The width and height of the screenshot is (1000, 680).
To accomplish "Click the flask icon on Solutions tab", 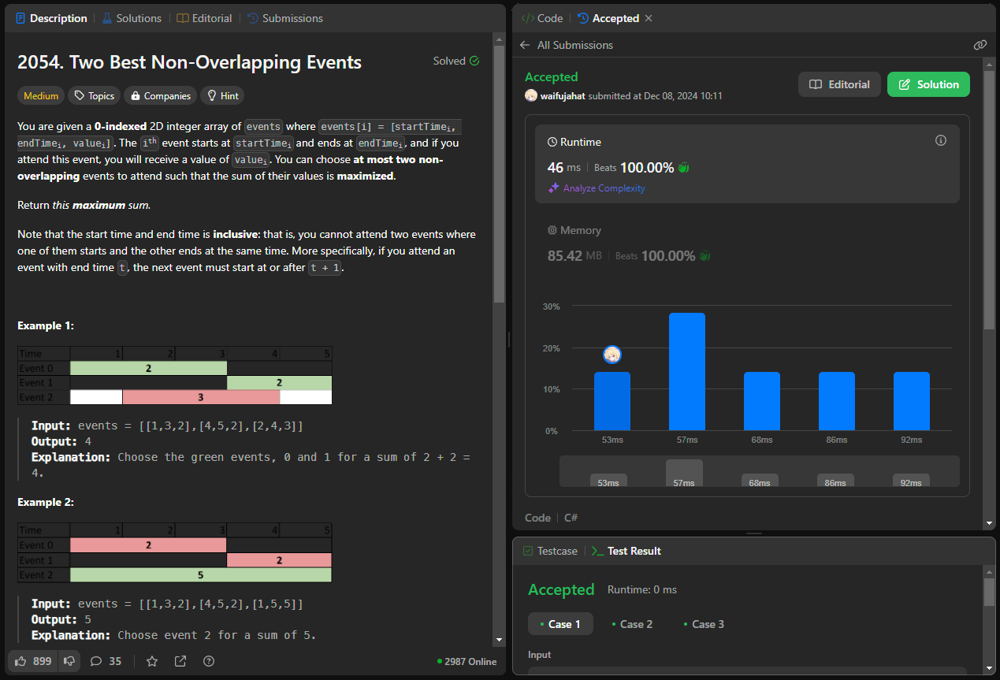I will point(107,18).
